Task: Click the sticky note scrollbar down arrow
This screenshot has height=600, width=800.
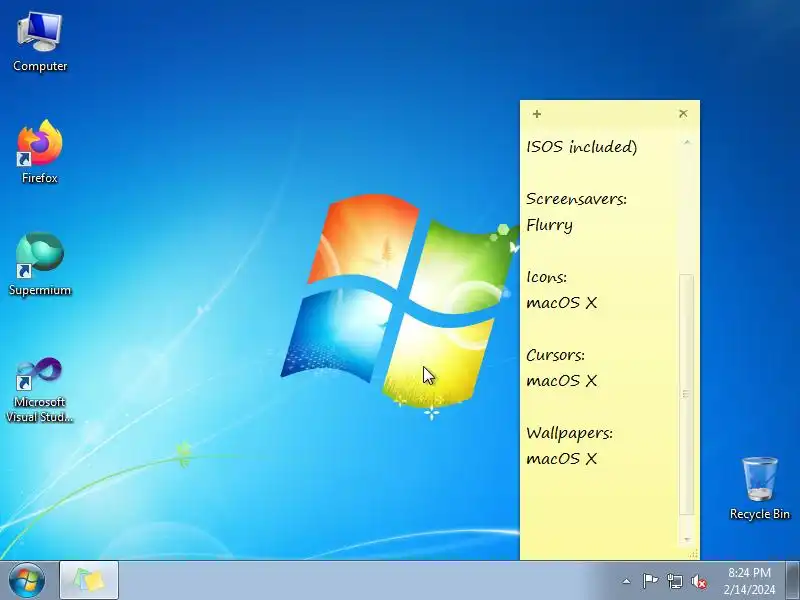Action: [687, 539]
